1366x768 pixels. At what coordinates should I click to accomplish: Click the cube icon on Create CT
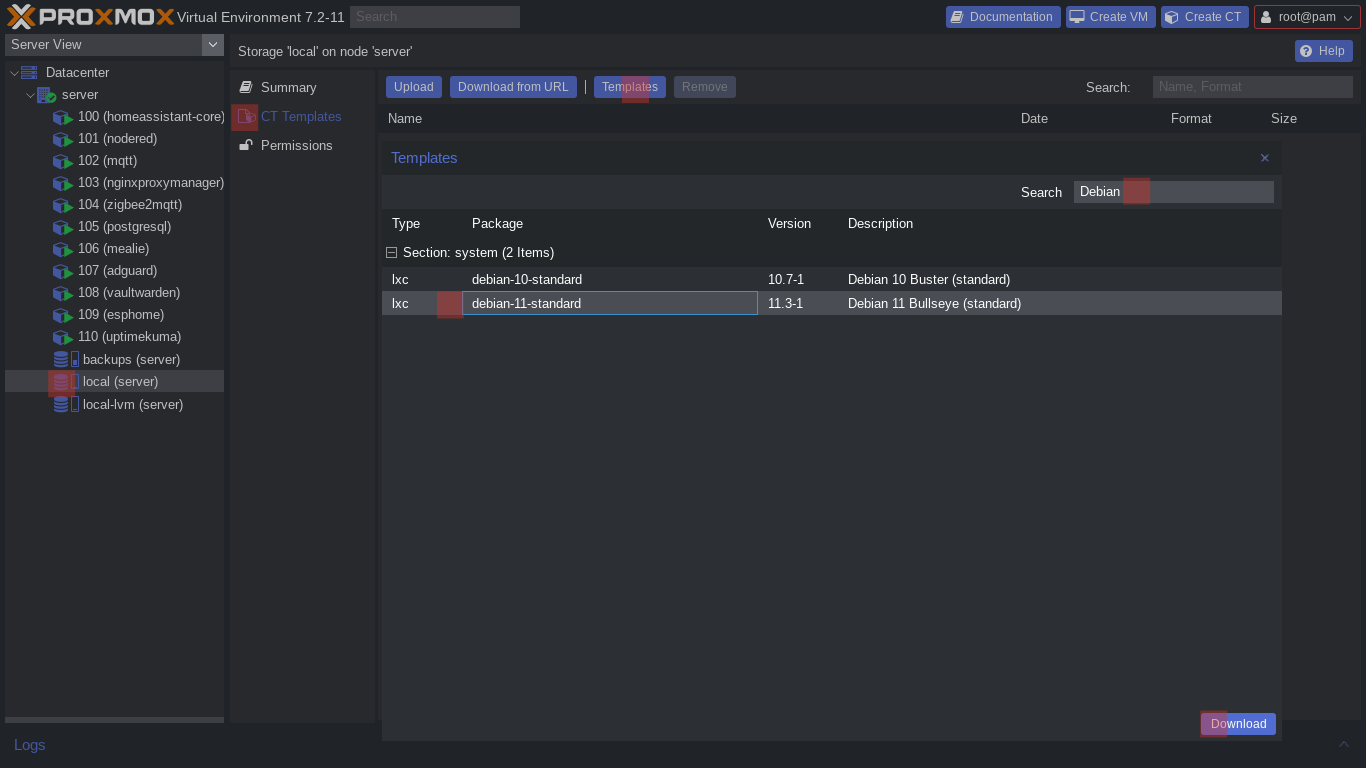[x=1171, y=17]
